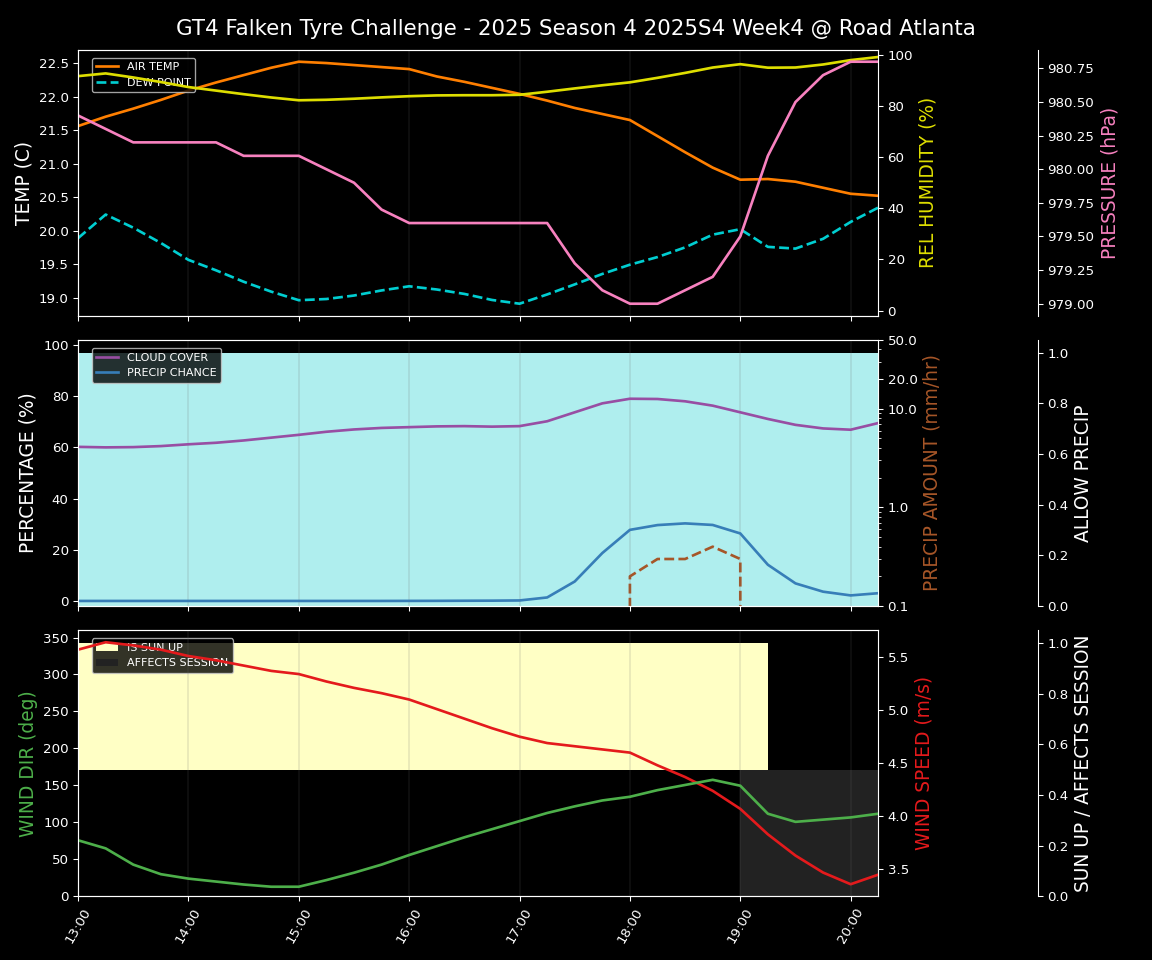1152x960 pixels.
Task: Select the PRECIP CHANCE legend entry
Action: click(x=171, y=373)
